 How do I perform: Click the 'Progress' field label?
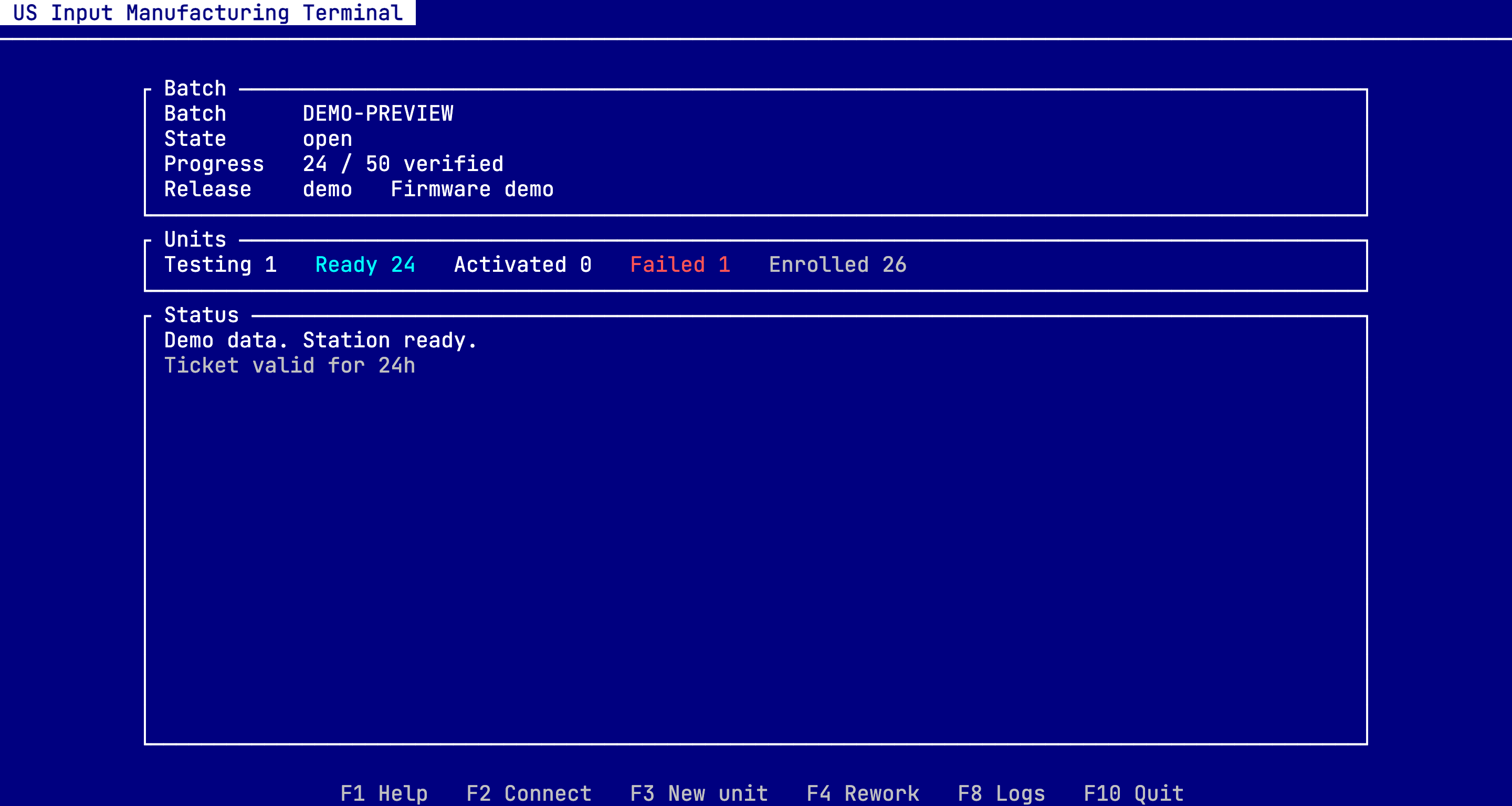pyautogui.click(x=214, y=164)
